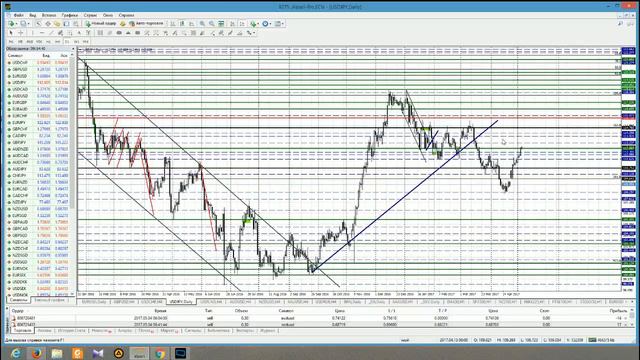Tile chart windows with the toolbar icon
The width and height of the screenshot is (640, 360).
pos(221,24)
